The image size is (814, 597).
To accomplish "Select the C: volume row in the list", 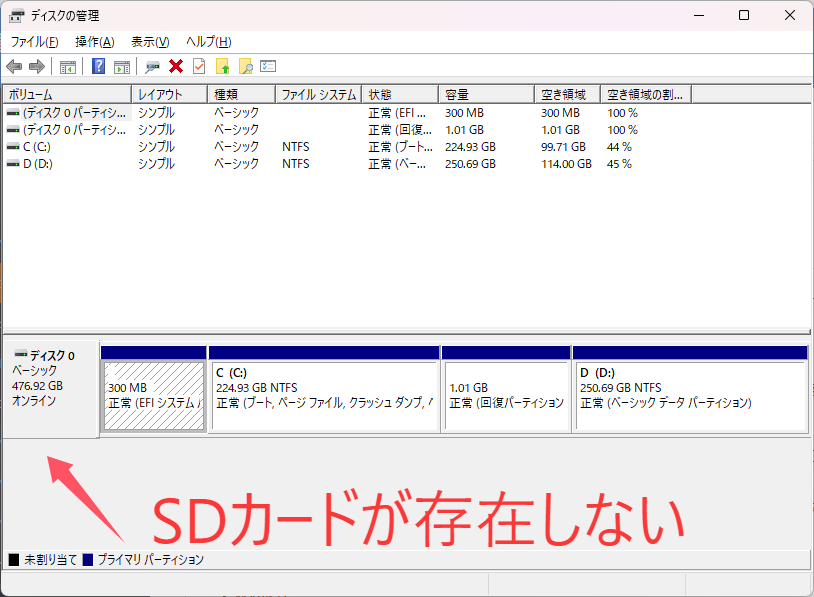I will [60, 146].
